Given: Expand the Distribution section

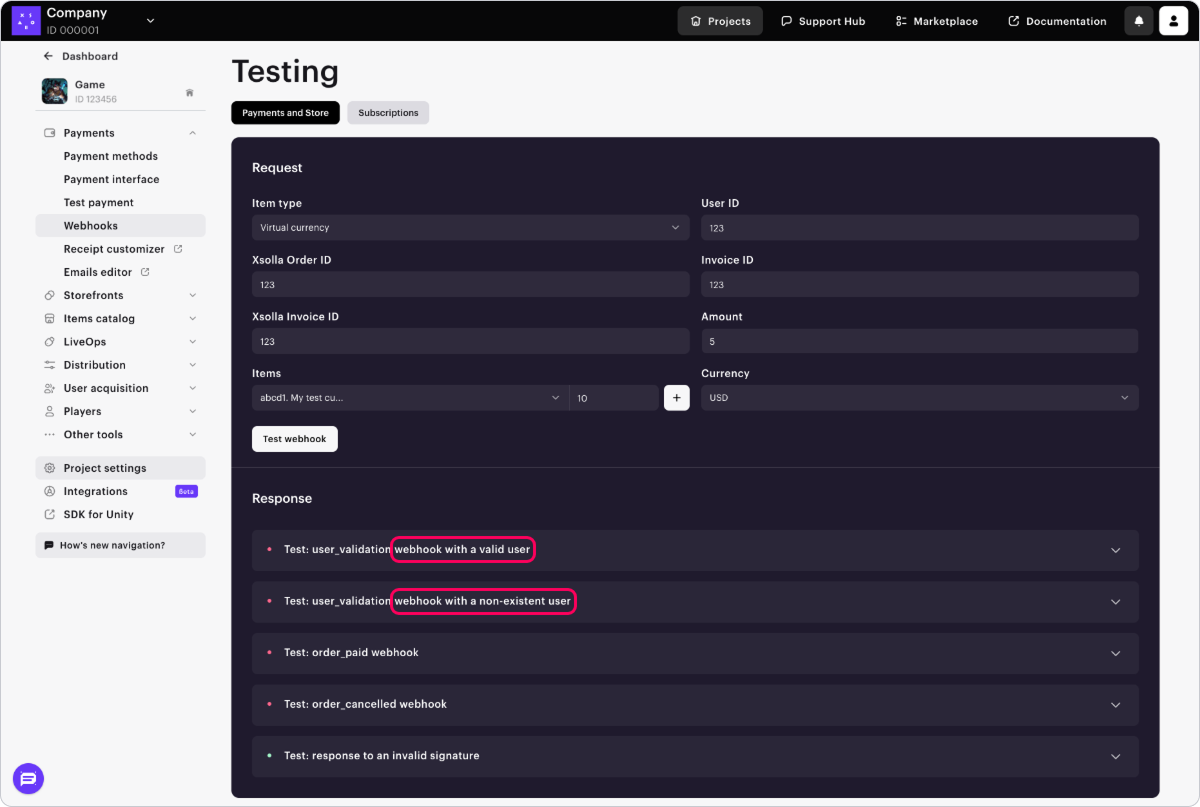Looking at the screenshot, I should [x=192, y=365].
